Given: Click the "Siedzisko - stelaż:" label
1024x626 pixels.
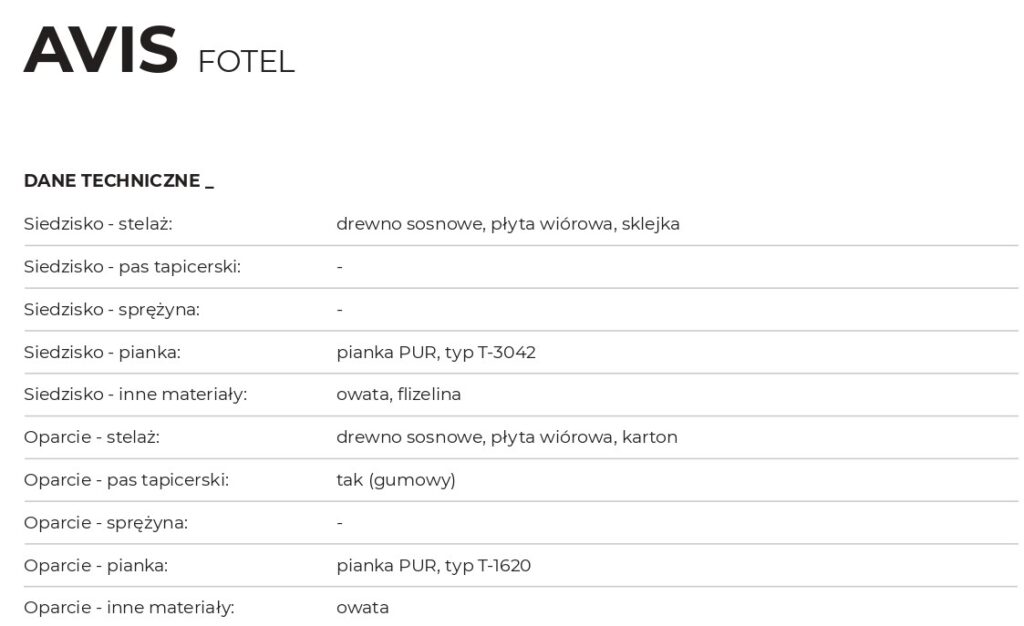Looking at the screenshot, I should pyautogui.click(x=98, y=224).
